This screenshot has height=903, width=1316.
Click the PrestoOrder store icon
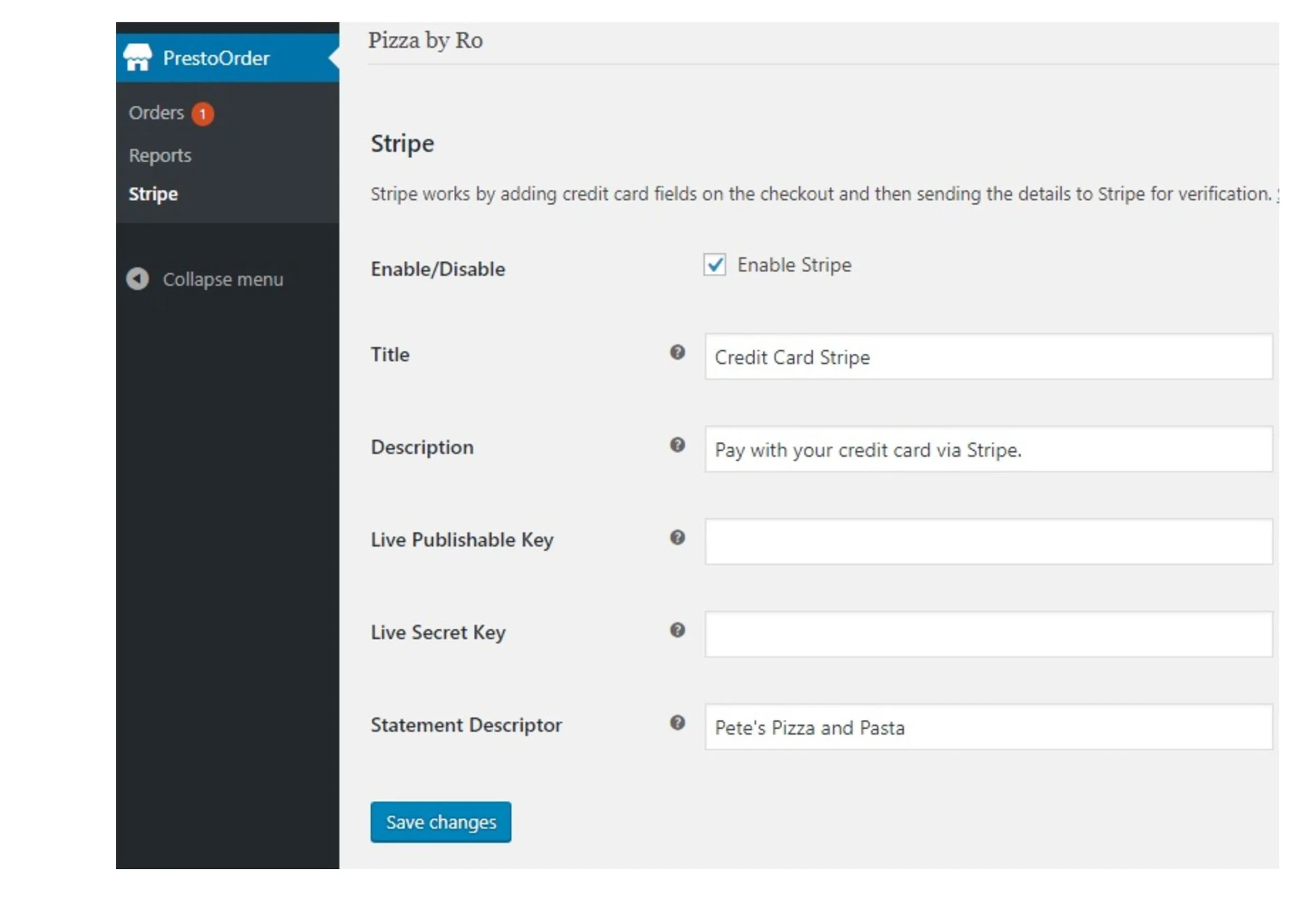[137, 58]
